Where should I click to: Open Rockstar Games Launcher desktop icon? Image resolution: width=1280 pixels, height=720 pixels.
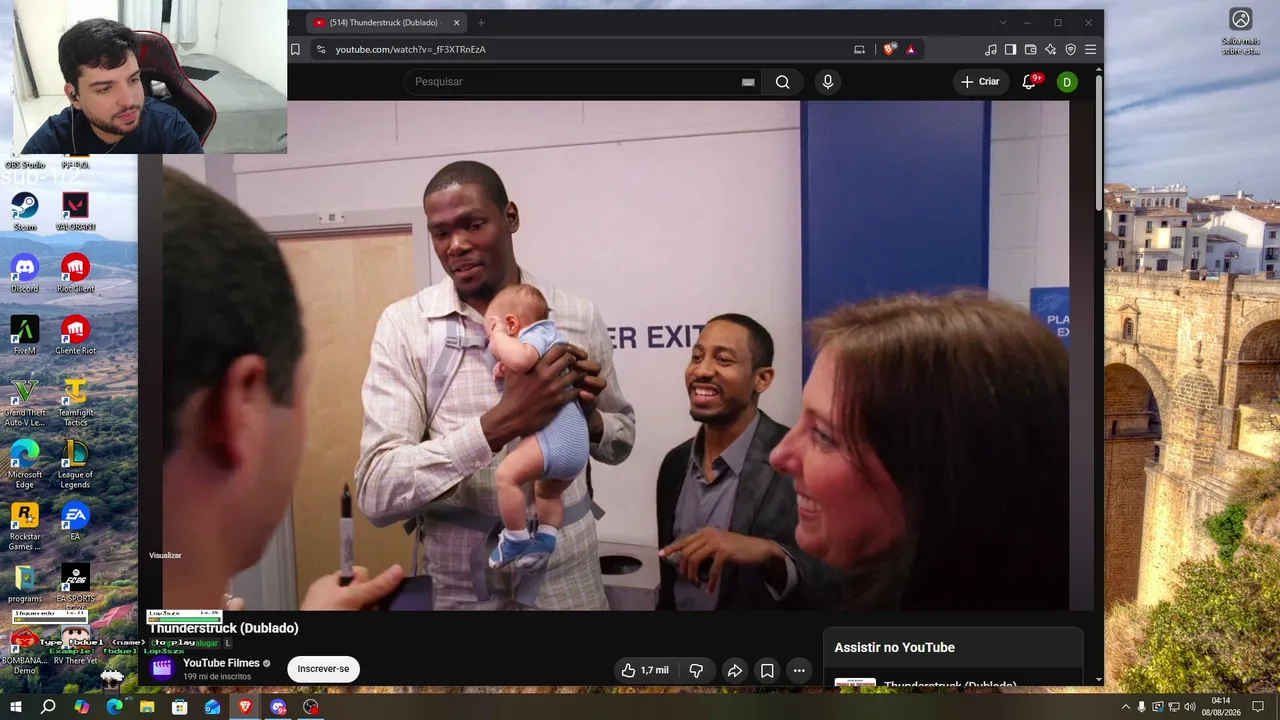(x=25, y=526)
